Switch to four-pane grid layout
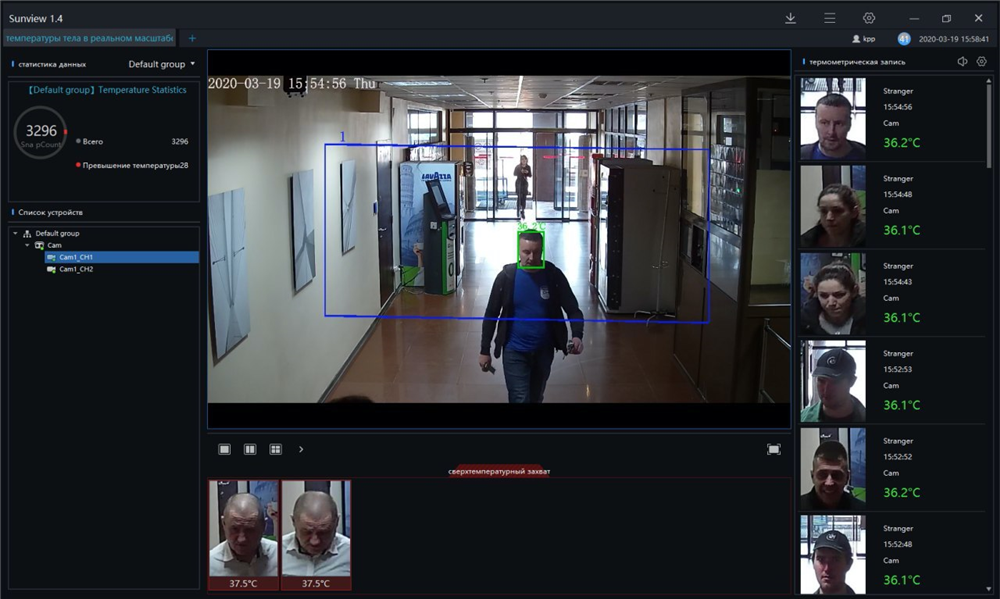Screen dimensions: 1000x599 (276, 449)
